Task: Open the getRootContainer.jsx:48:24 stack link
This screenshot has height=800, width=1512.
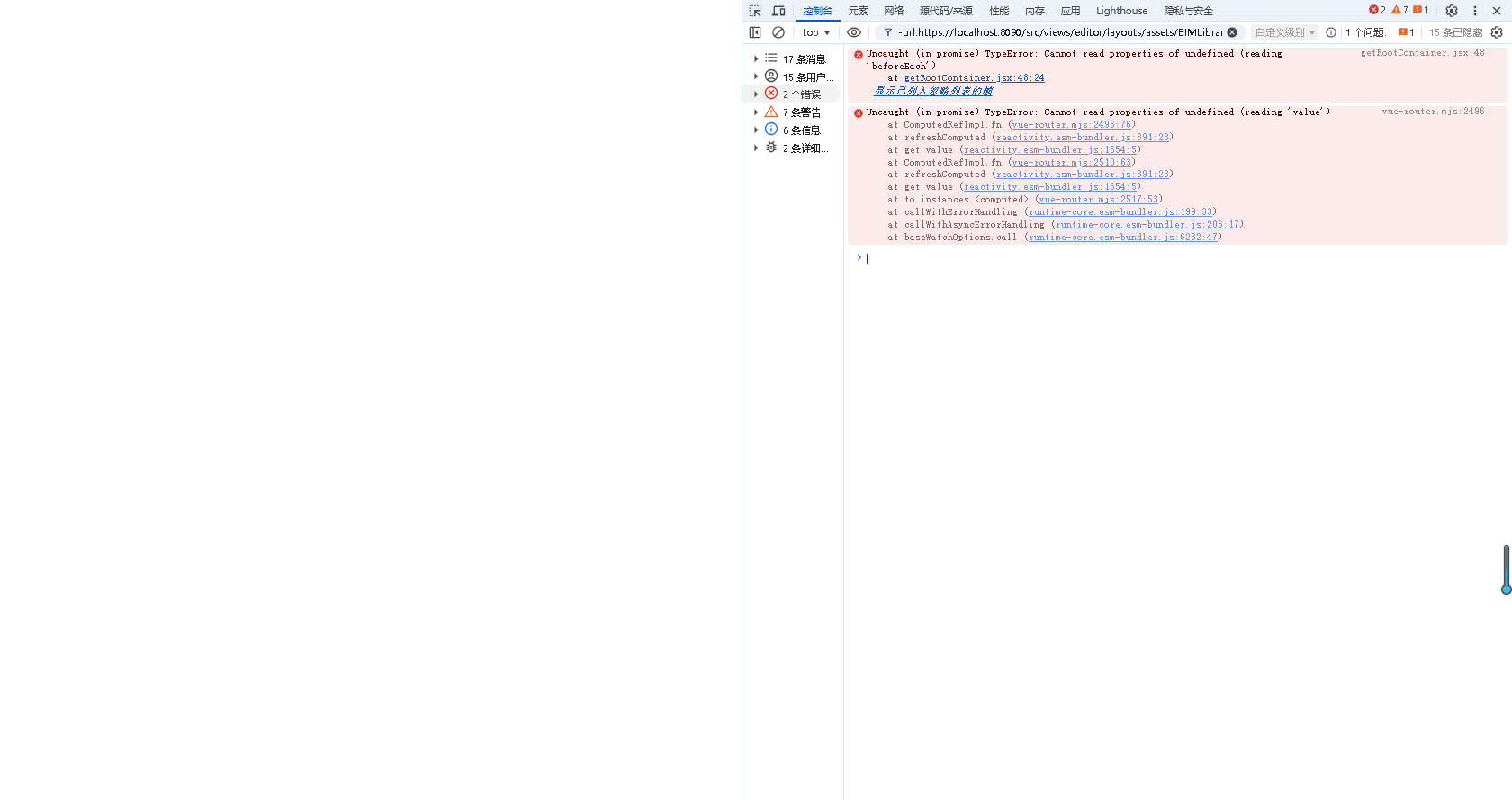Action: point(974,78)
